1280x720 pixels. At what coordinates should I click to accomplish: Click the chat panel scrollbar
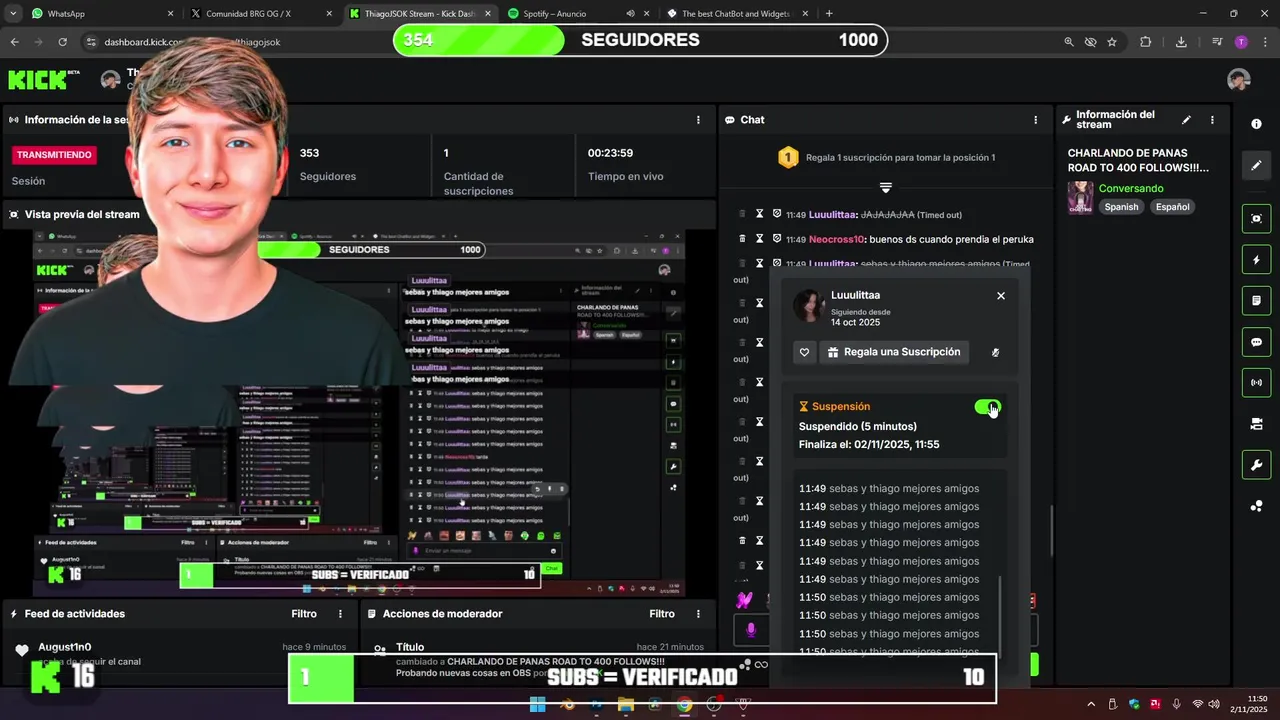click(x=1051, y=531)
